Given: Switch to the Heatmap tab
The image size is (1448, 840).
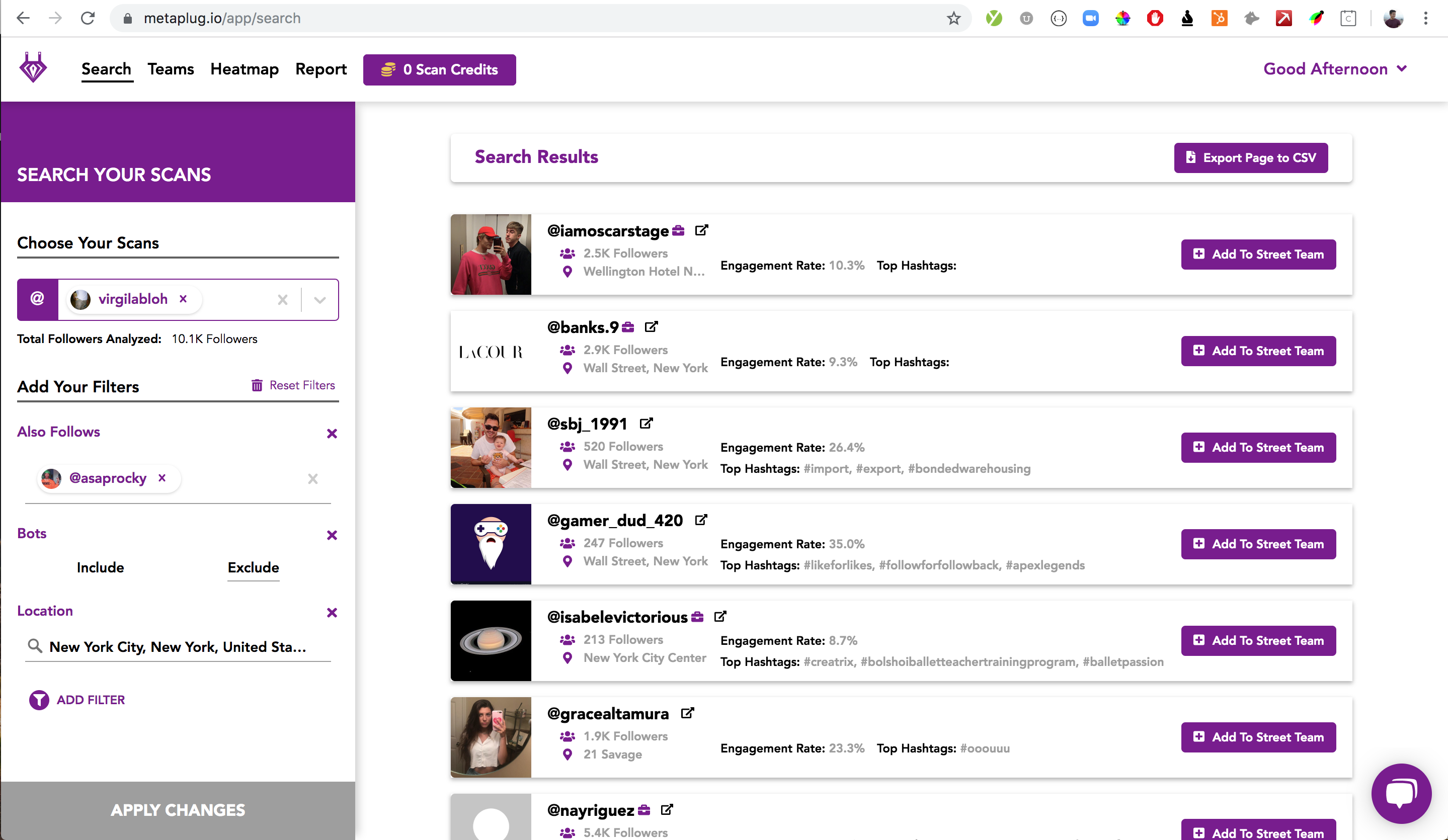Looking at the screenshot, I should click(244, 69).
